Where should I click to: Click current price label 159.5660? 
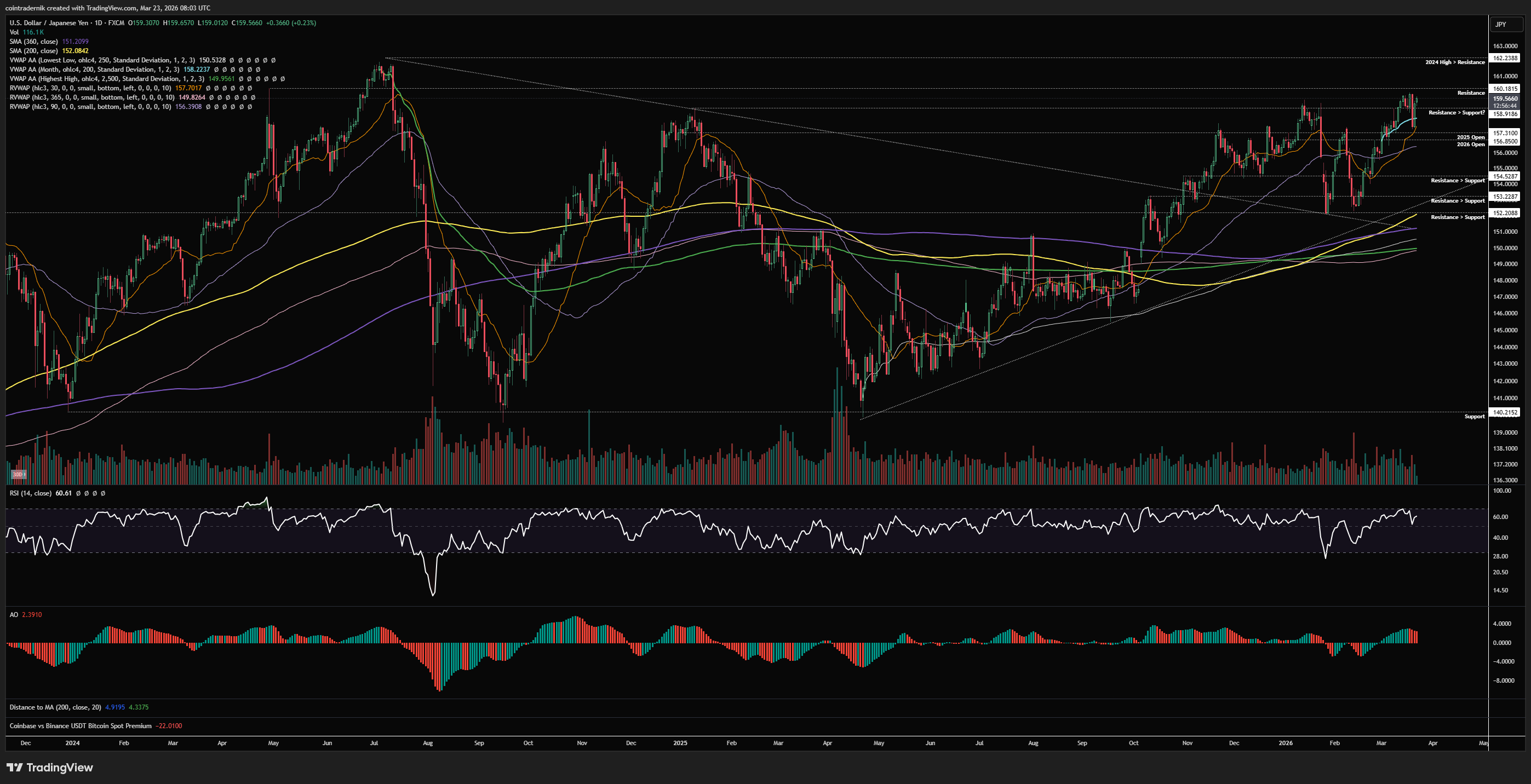pos(1505,99)
